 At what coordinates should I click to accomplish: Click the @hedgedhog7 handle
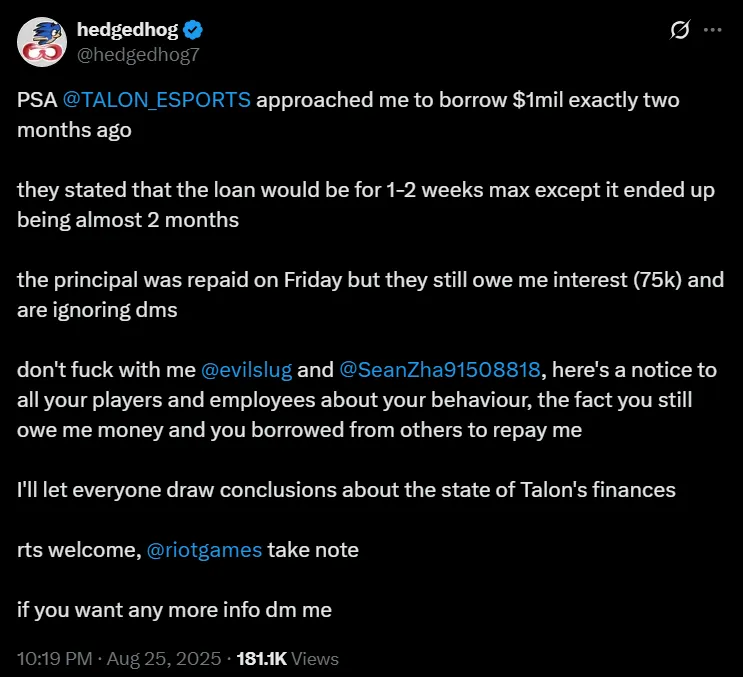(138, 54)
